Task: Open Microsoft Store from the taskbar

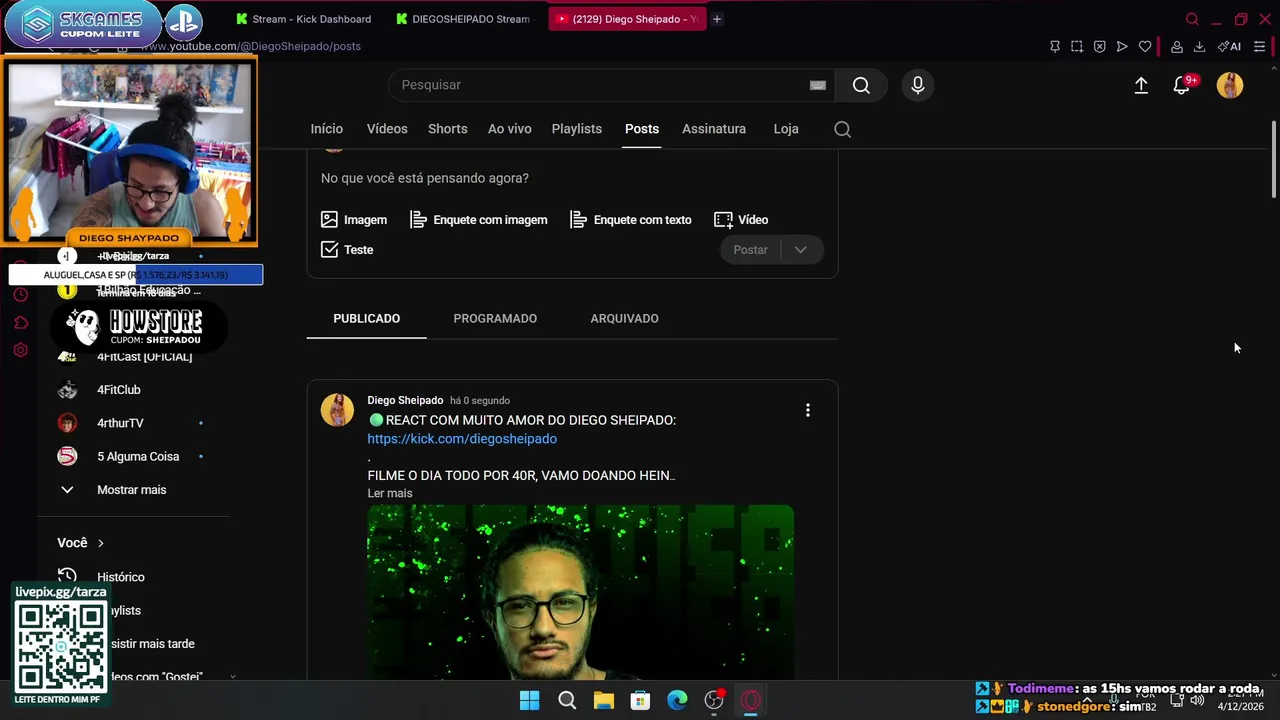Action: coord(640,700)
